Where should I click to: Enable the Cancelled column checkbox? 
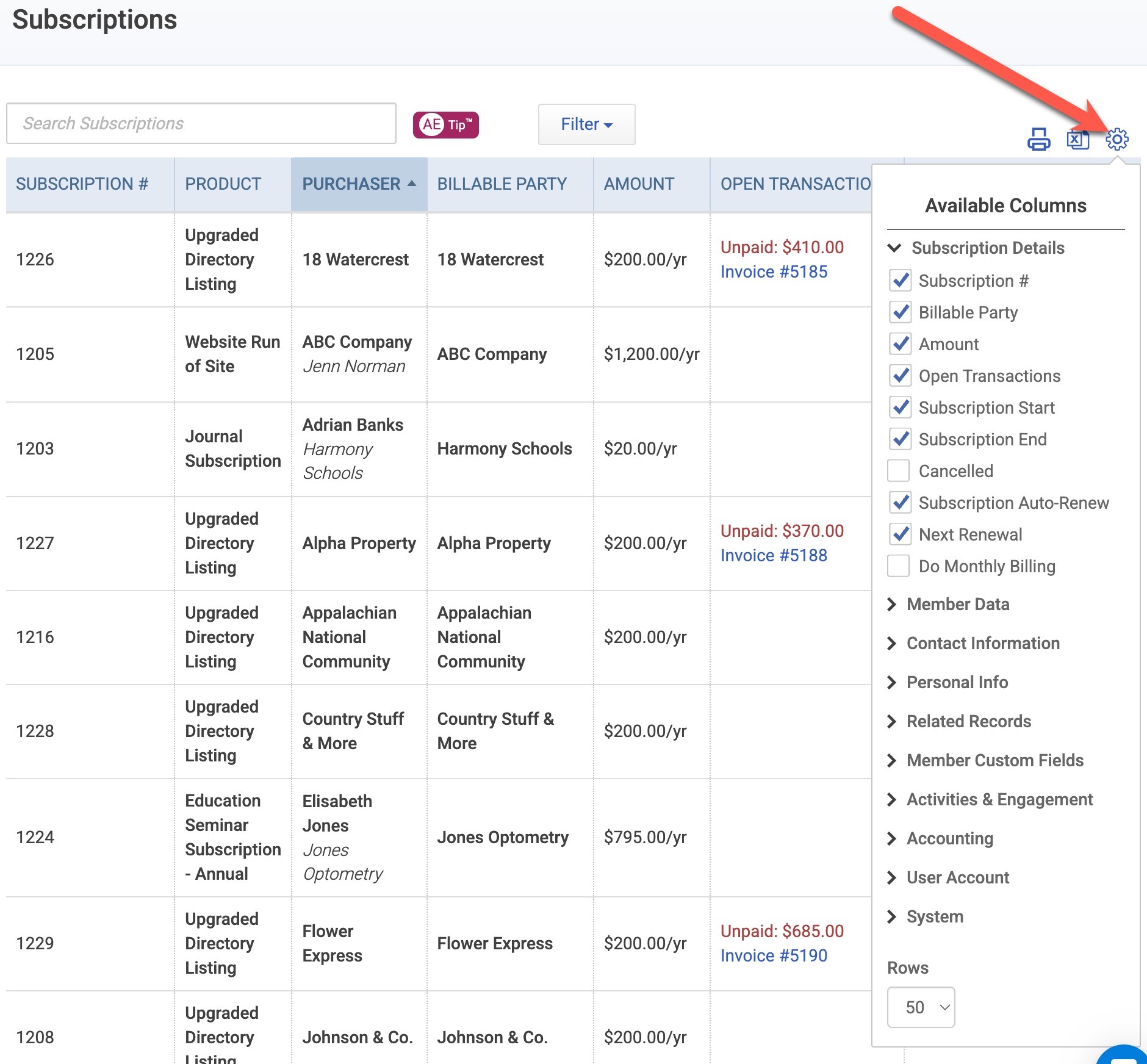(x=899, y=471)
